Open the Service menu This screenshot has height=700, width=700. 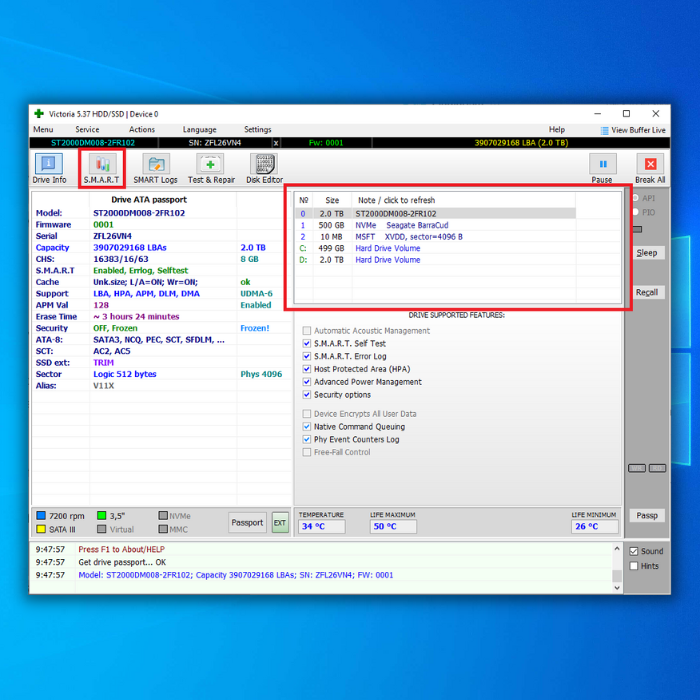(87, 129)
